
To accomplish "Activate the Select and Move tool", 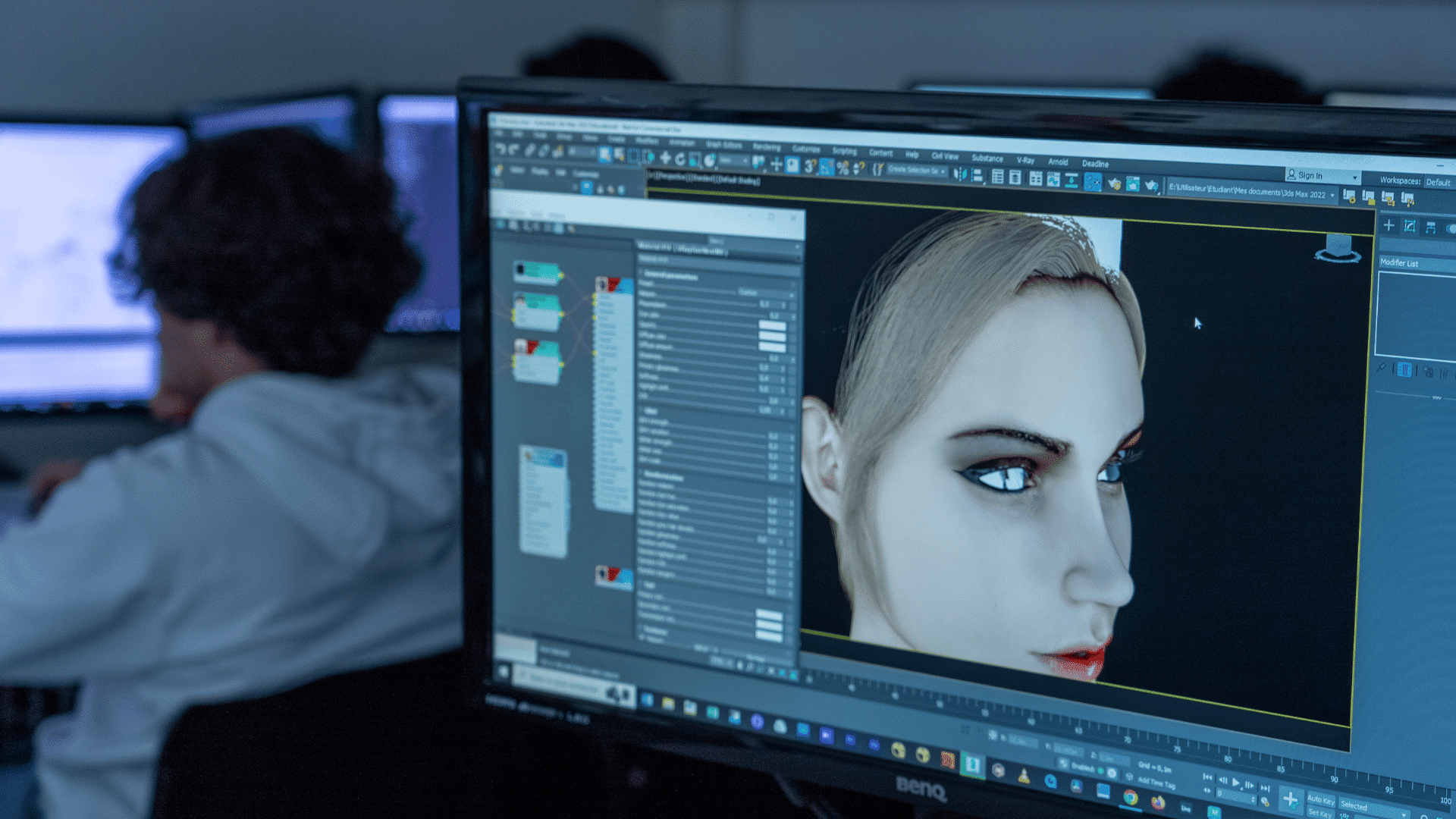I will click(x=665, y=158).
